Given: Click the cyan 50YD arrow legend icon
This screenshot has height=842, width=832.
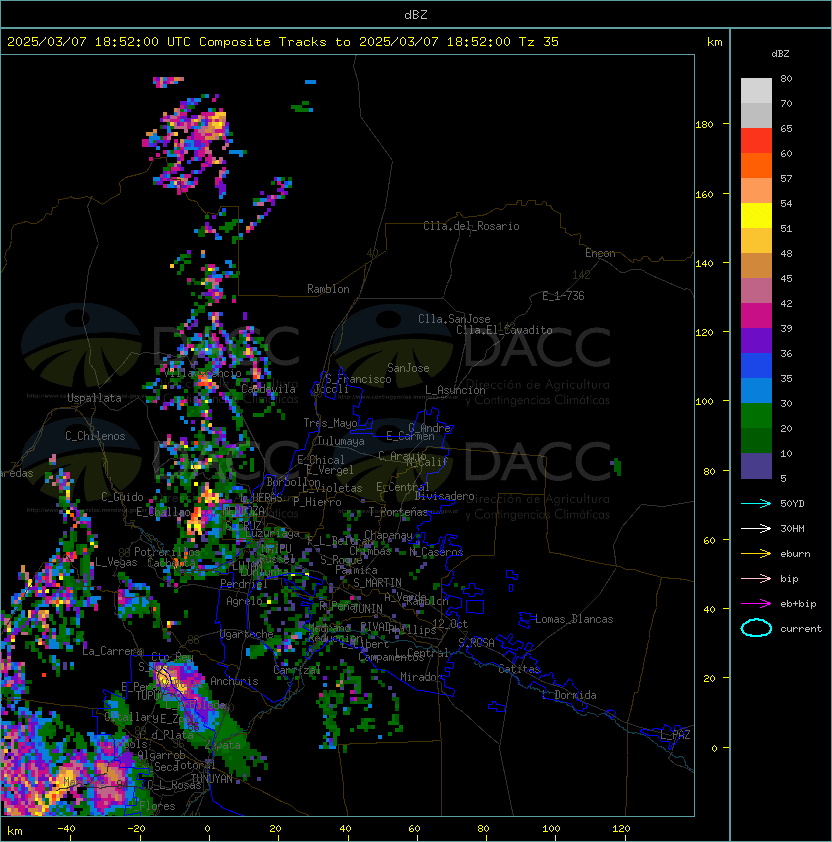Looking at the screenshot, I should [x=756, y=503].
